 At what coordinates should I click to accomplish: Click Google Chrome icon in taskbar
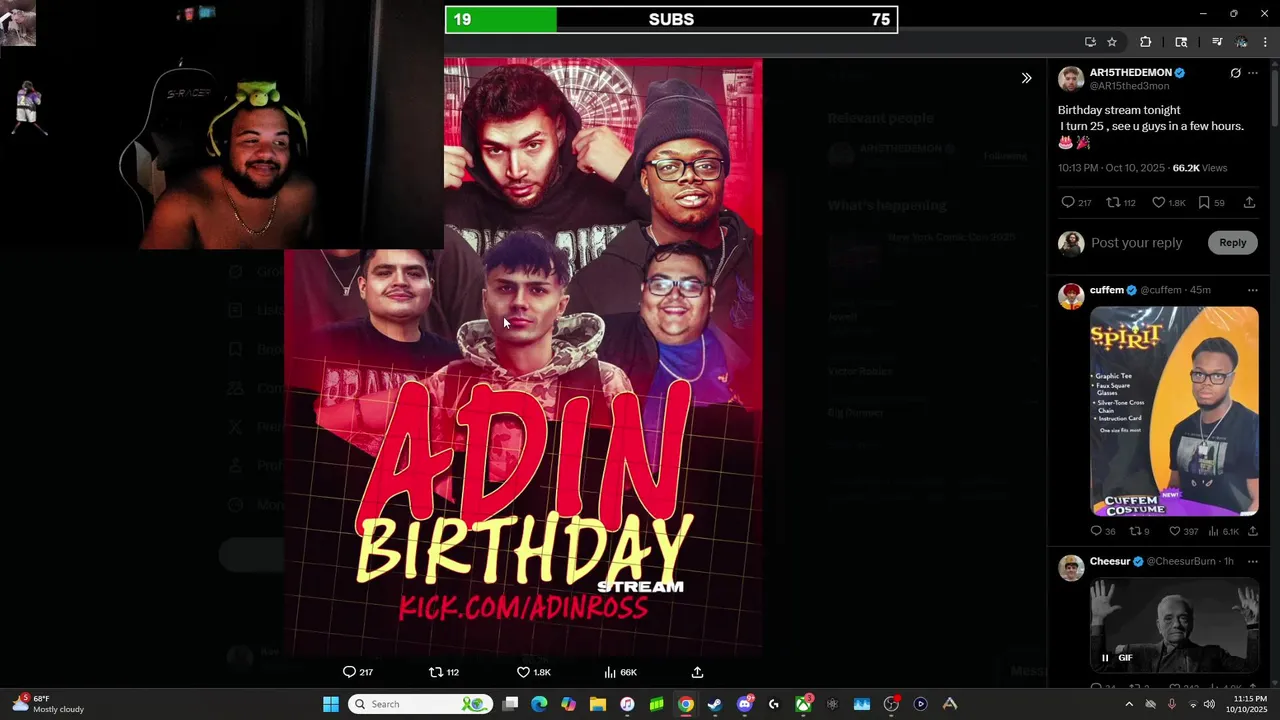pyautogui.click(x=685, y=704)
